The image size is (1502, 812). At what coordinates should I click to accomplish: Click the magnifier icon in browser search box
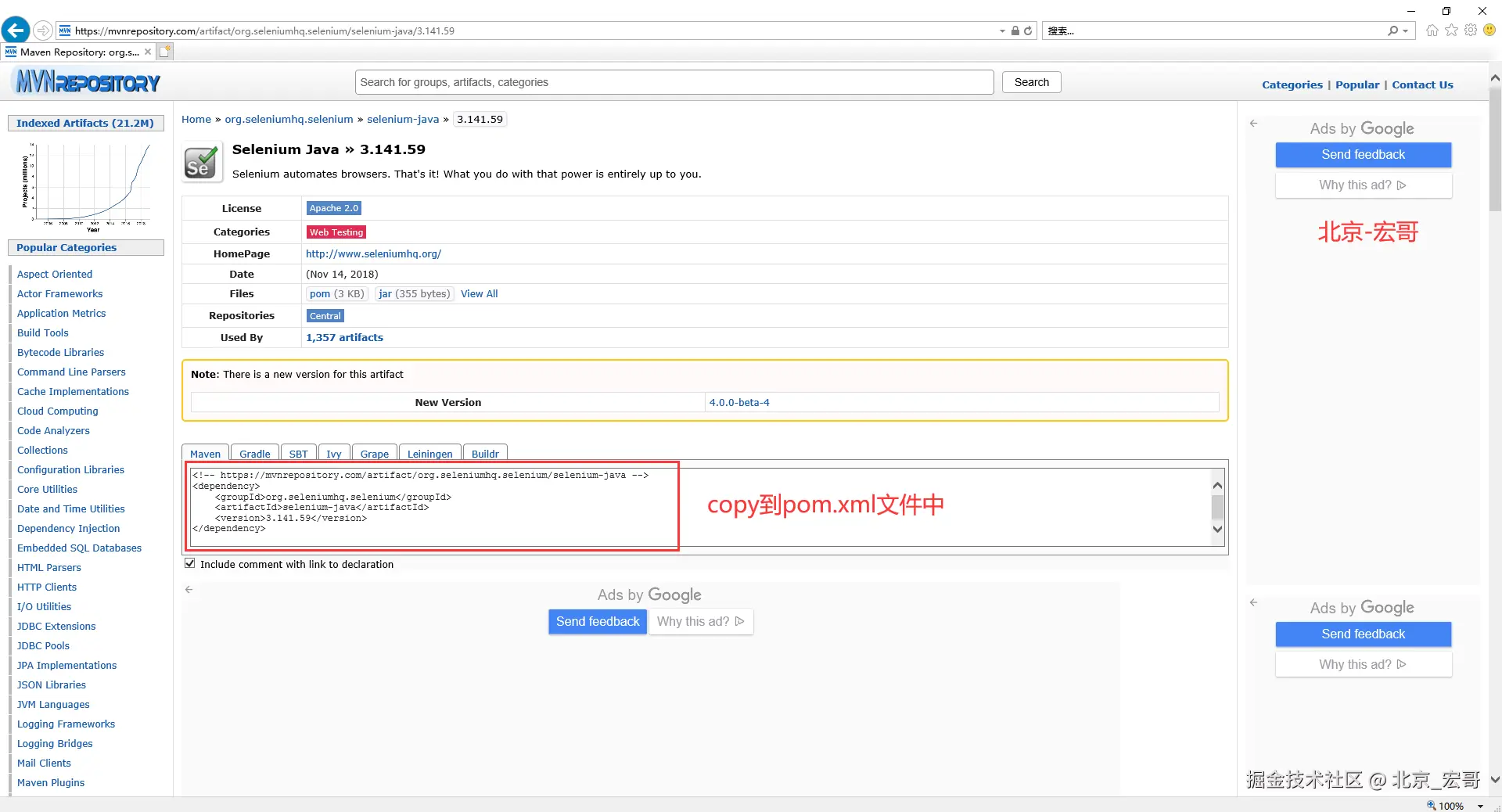[1393, 31]
